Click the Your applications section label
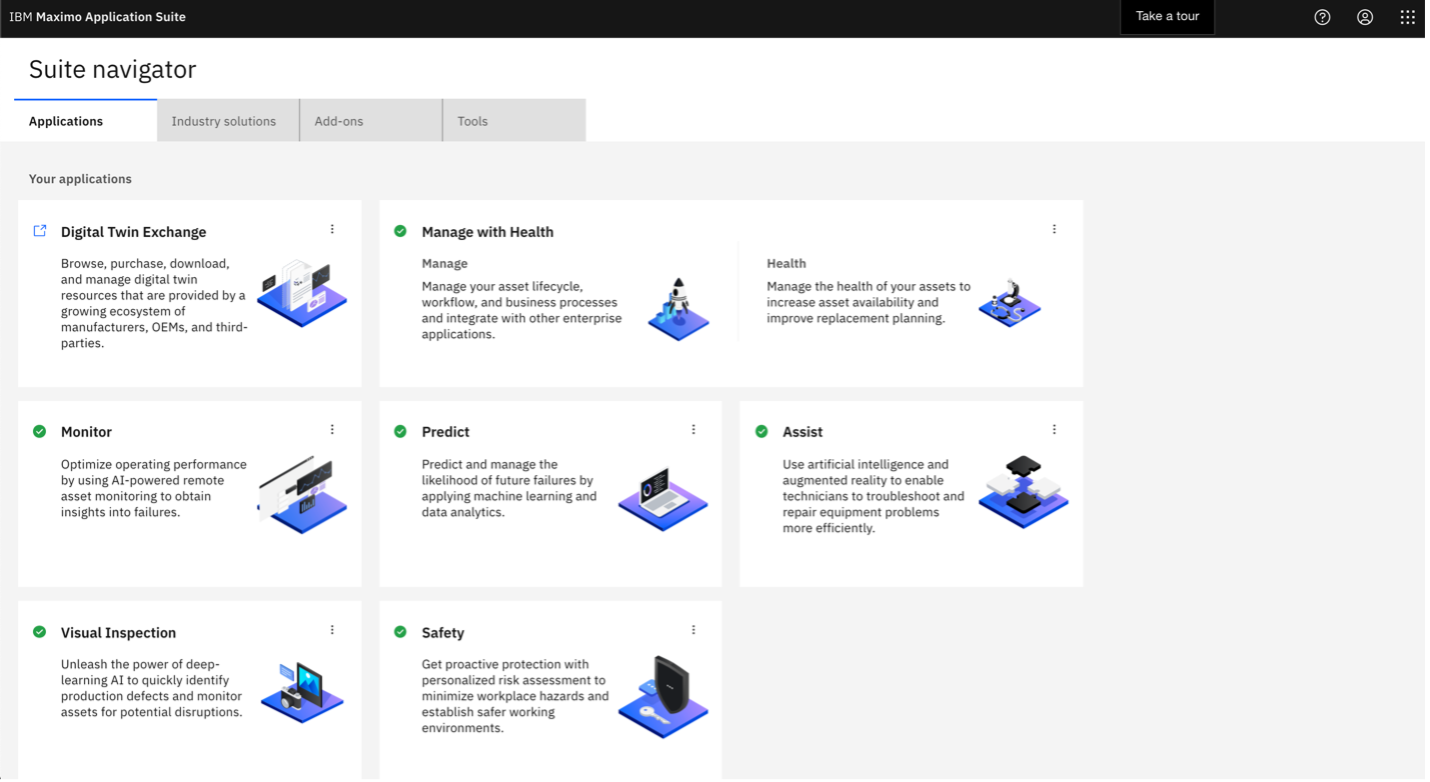Image resolution: width=1430 pixels, height=782 pixels. pos(80,179)
